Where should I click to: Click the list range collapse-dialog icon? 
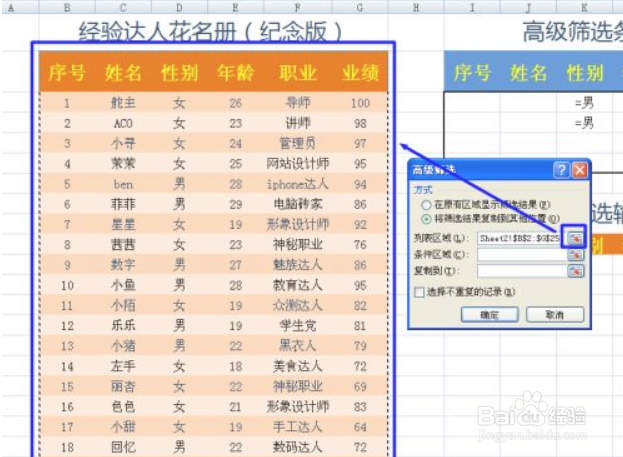575,238
